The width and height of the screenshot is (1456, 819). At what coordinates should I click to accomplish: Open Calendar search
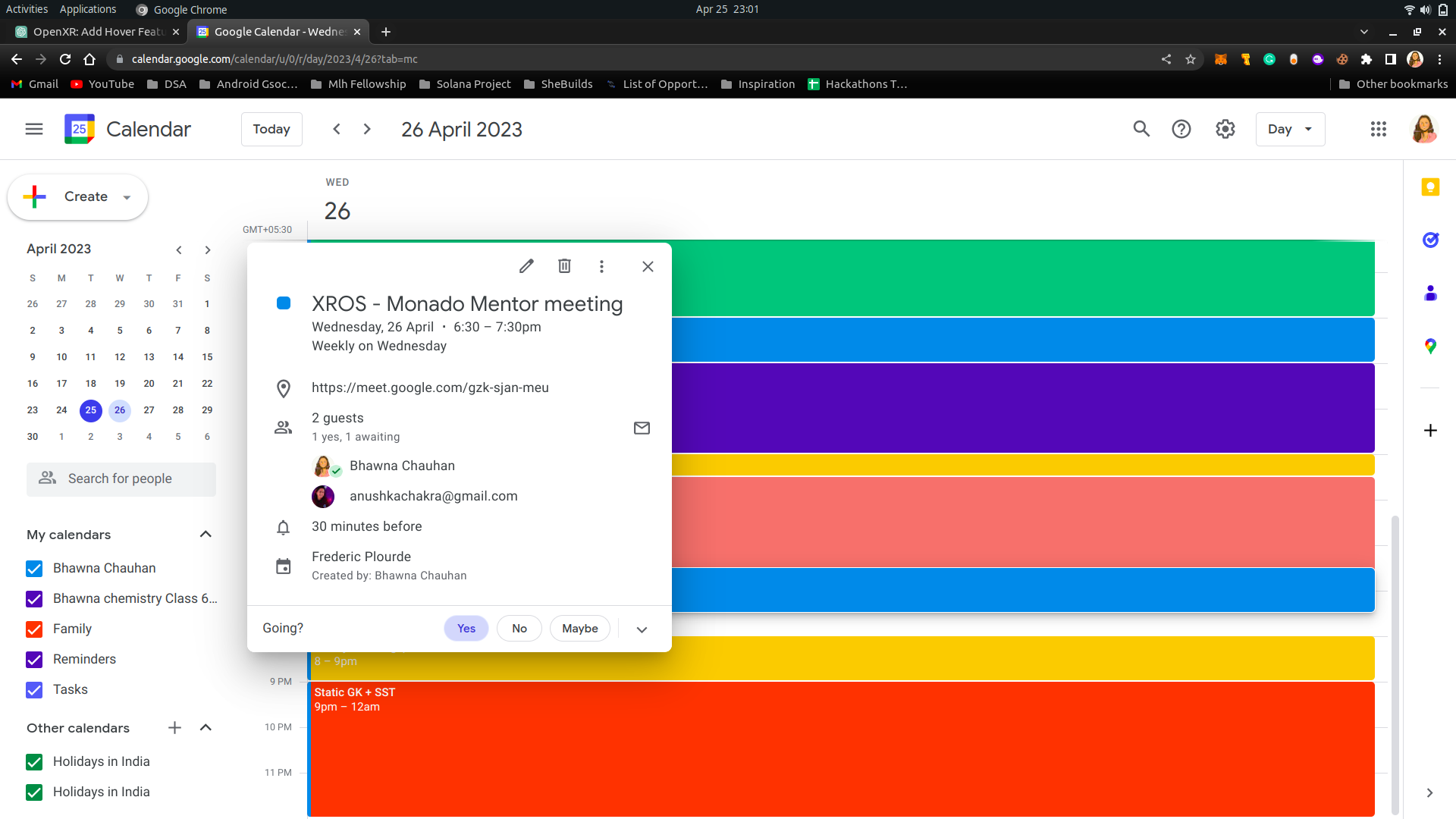click(x=1141, y=129)
